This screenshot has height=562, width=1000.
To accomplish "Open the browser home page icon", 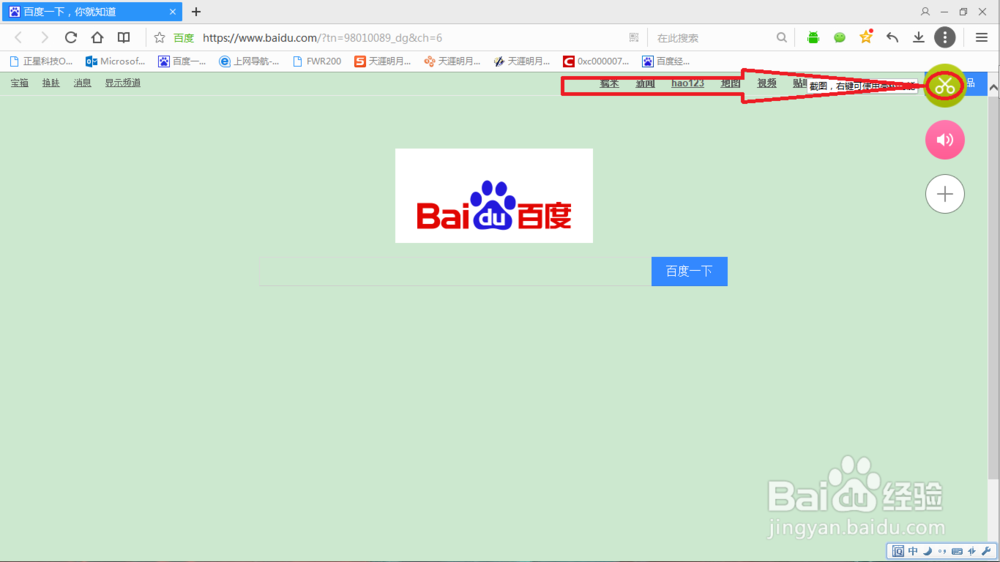I will 97,38.
